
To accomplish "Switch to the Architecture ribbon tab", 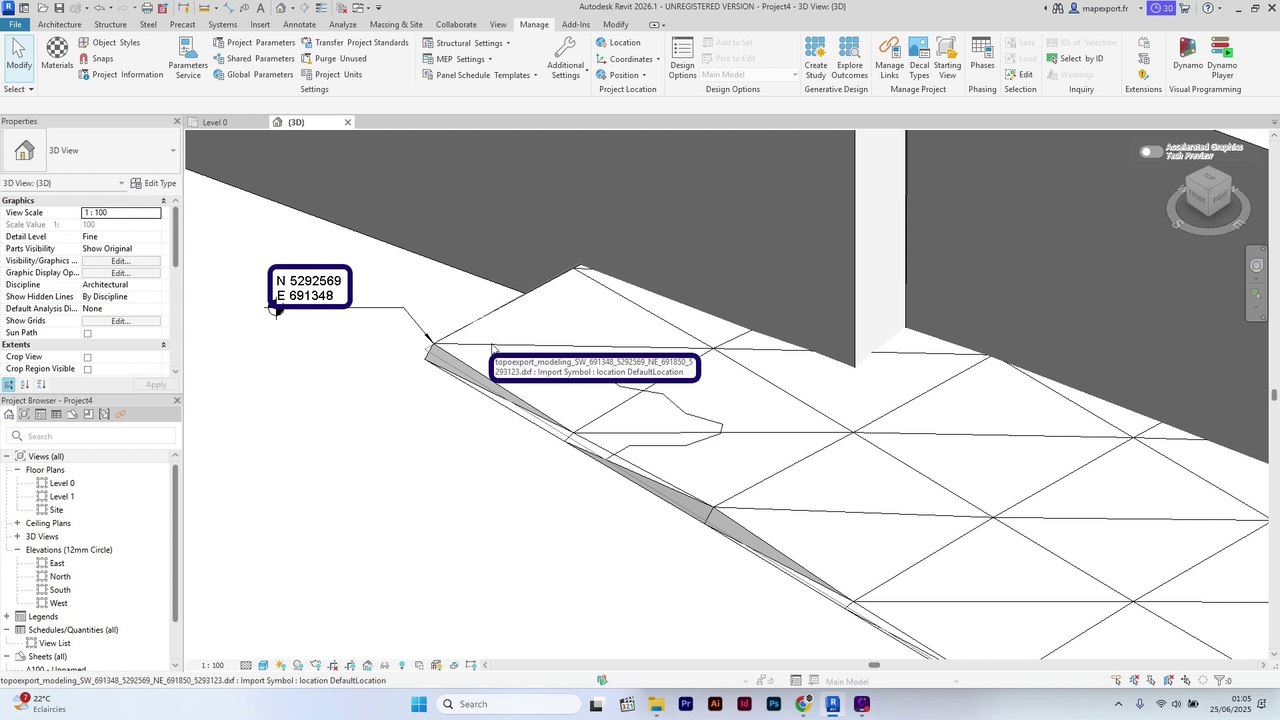I will [x=59, y=24].
